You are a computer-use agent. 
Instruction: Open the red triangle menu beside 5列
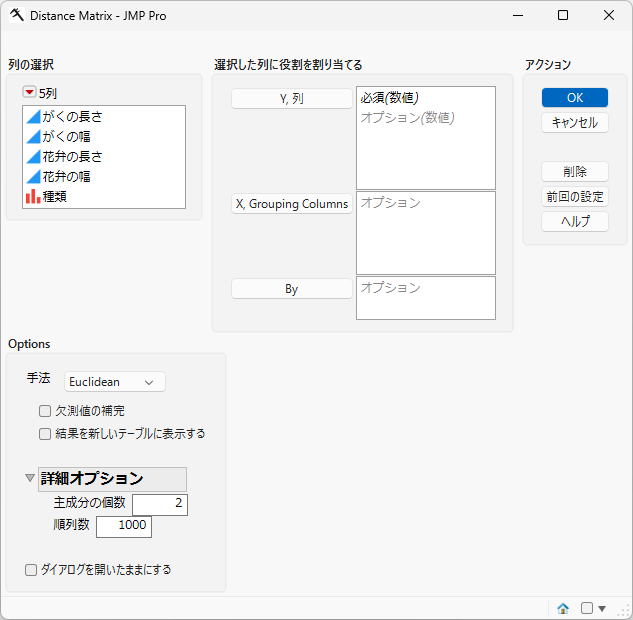coord(29,92)
